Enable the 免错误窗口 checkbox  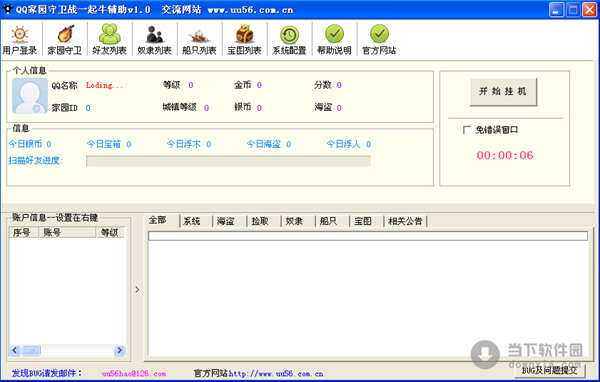pos(467,130)
